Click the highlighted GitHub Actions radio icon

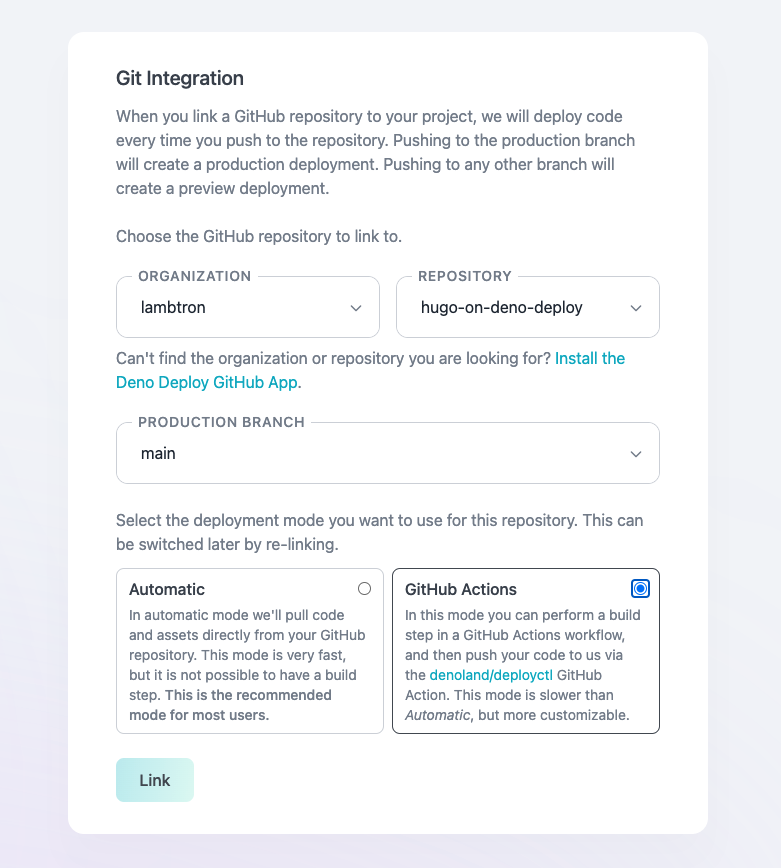pyautogui.click(x=640, y=589)
